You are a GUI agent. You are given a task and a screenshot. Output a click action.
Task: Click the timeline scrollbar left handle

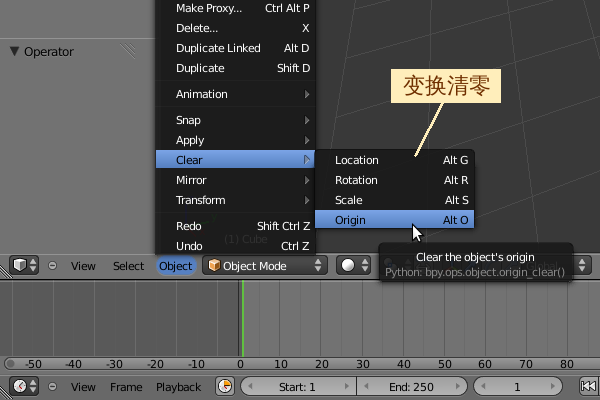10,363
